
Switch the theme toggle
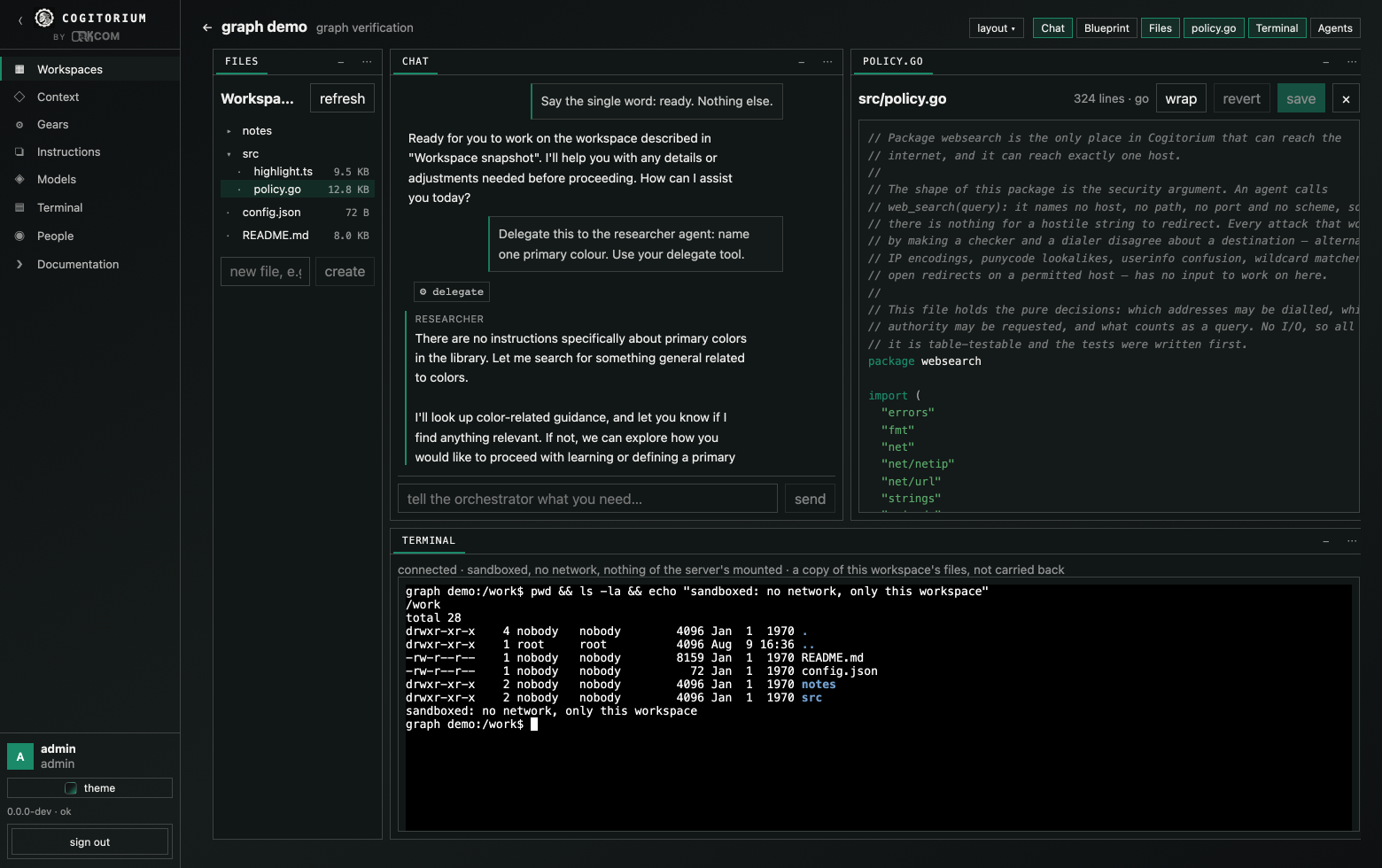point(89,788)
